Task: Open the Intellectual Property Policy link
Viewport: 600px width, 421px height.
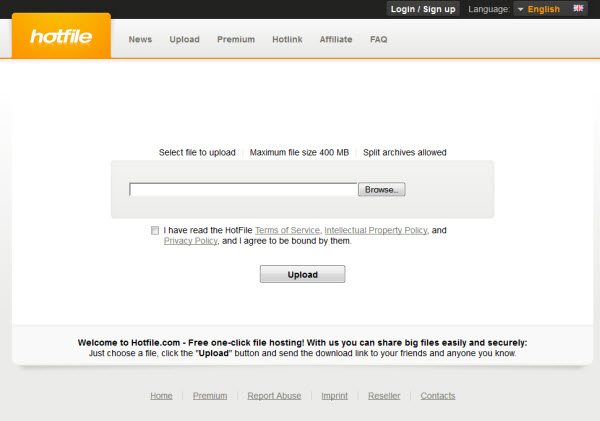Action: [376, 230]
